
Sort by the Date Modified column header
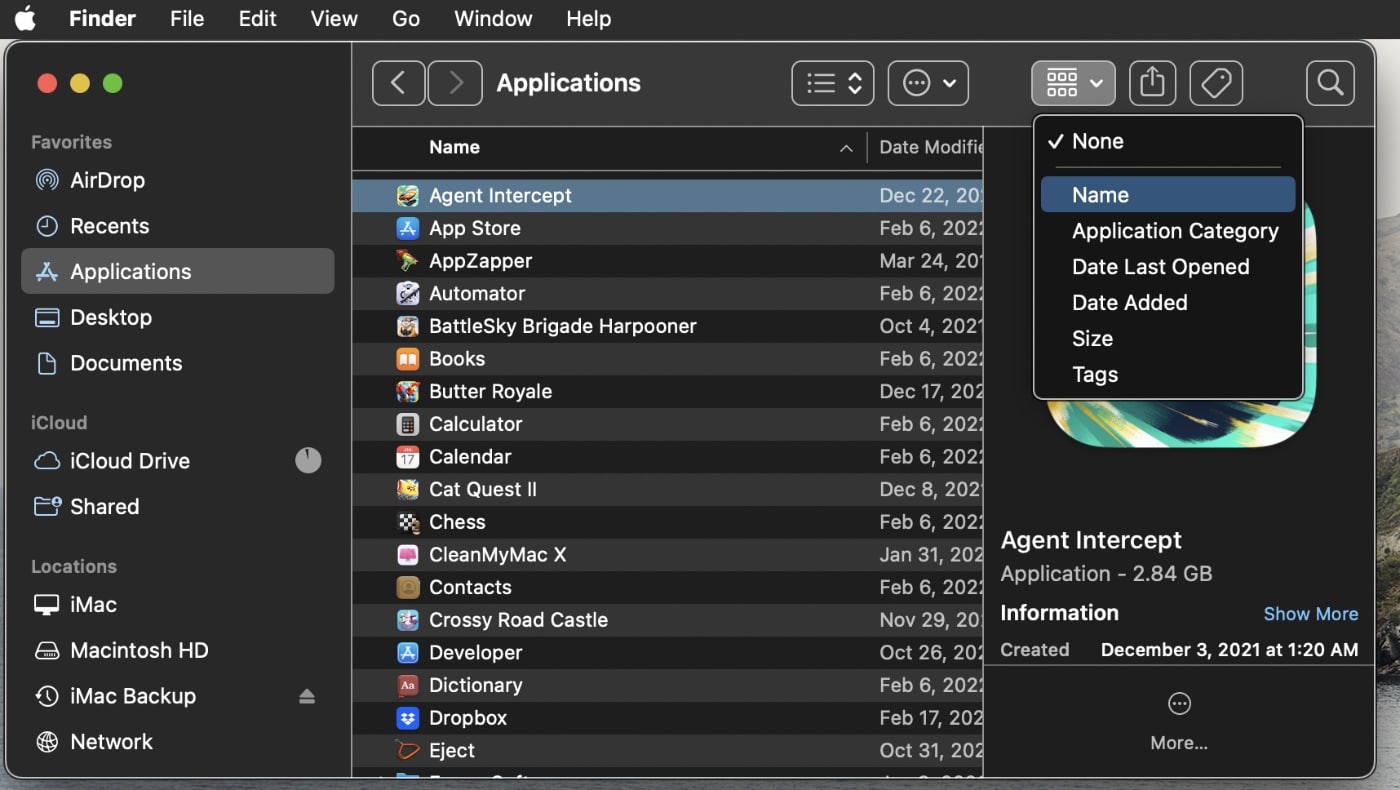(x=930, y=147)
